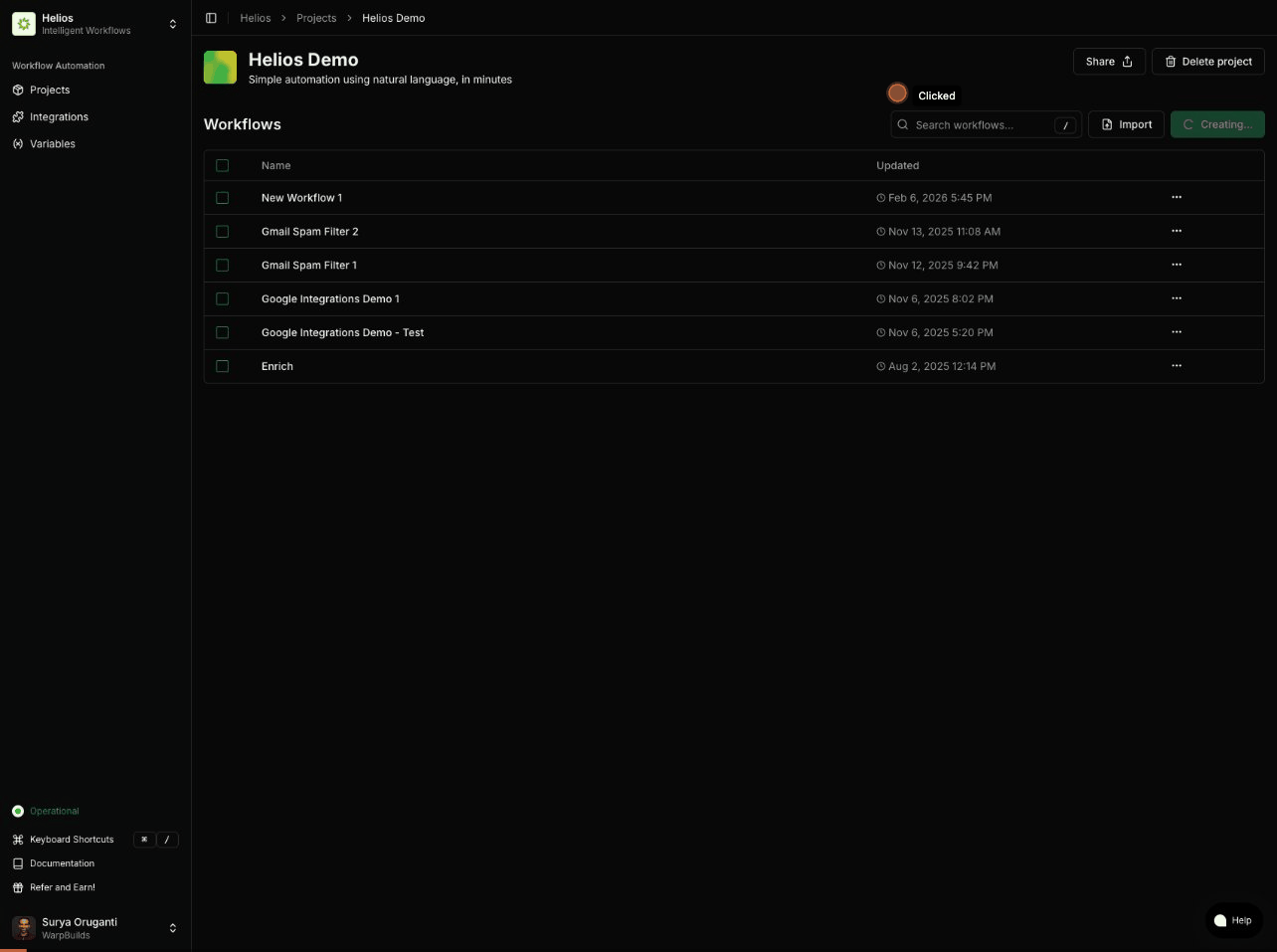Viewport: 1277px width, 952px height.
Task: Go to Projects via the breadcrumb
Action: click(316, 17)
